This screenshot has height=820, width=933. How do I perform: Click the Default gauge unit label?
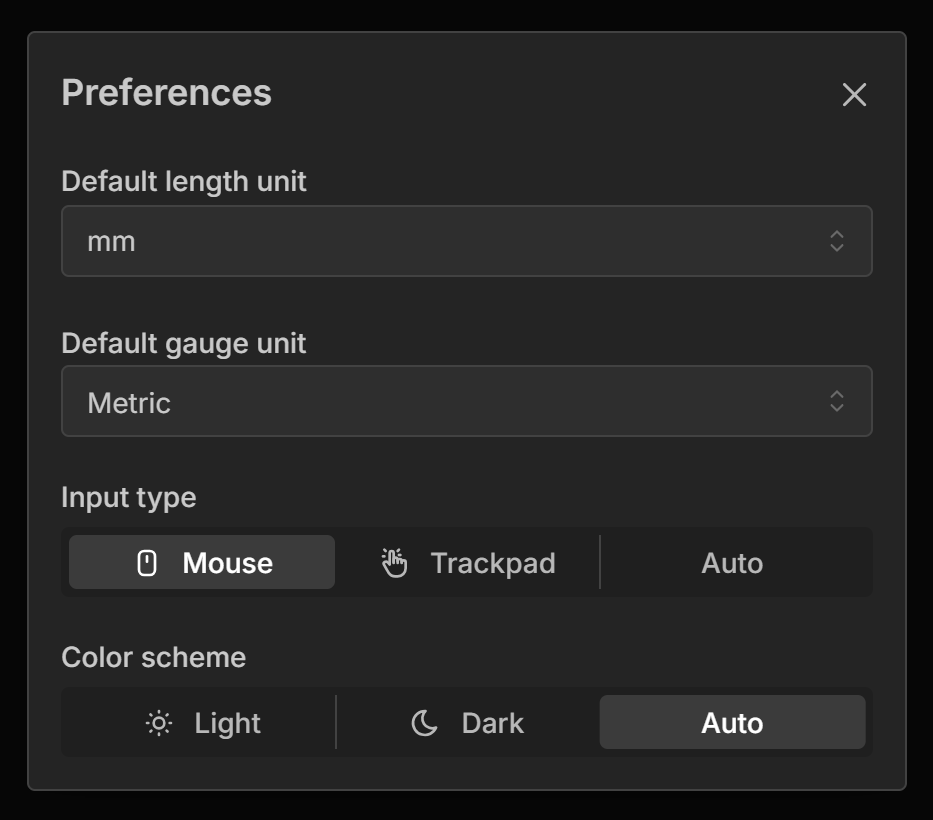point(184,343)
